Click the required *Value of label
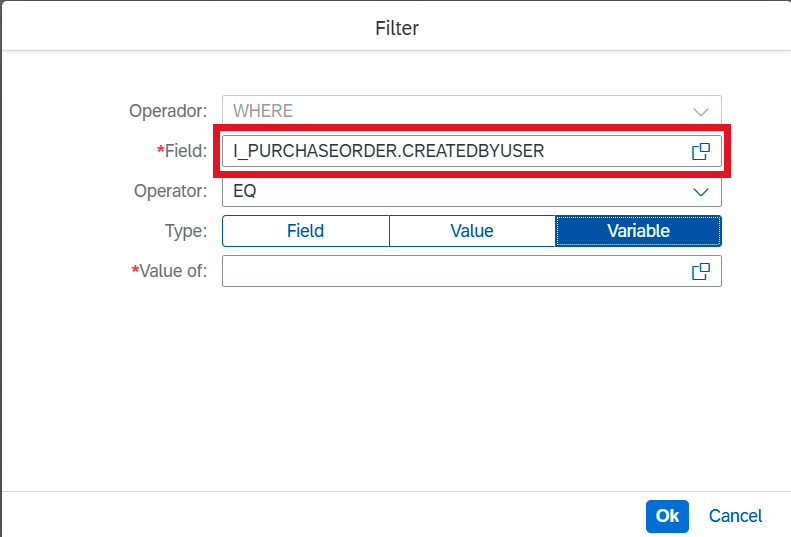The image size is (791, 537). [x=169, y=271]
